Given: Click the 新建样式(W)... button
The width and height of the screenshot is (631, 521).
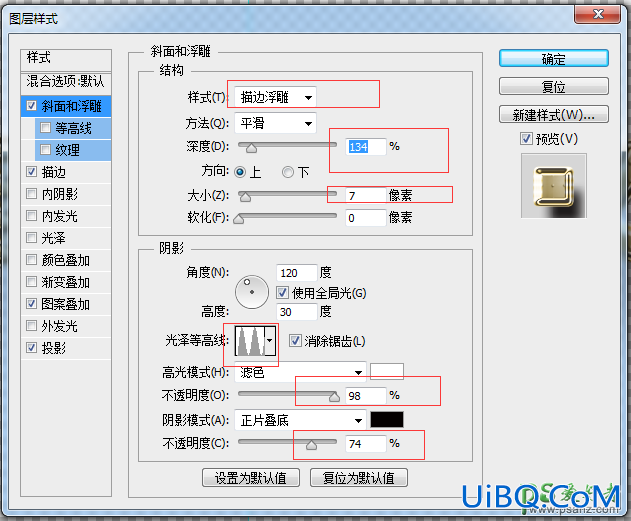Looking at the screenshot, I should (554, 115).
